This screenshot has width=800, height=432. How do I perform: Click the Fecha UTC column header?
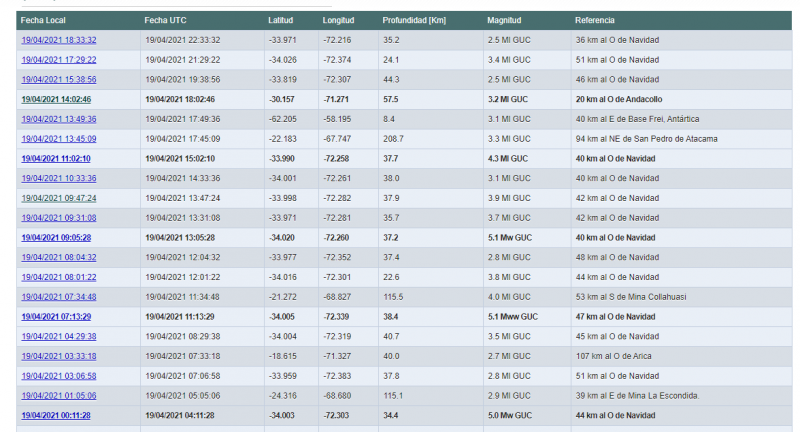click(x=164, y=20)
